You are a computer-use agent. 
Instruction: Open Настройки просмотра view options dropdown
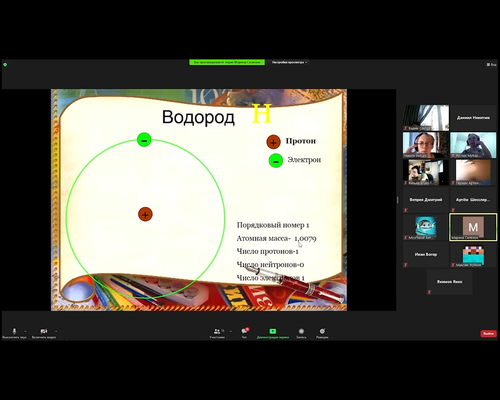289,62
